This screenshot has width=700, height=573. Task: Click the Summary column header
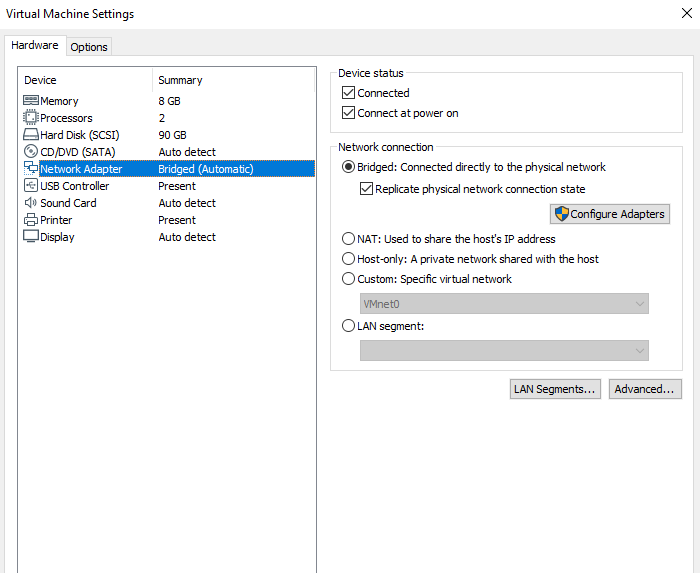point(180,80)
